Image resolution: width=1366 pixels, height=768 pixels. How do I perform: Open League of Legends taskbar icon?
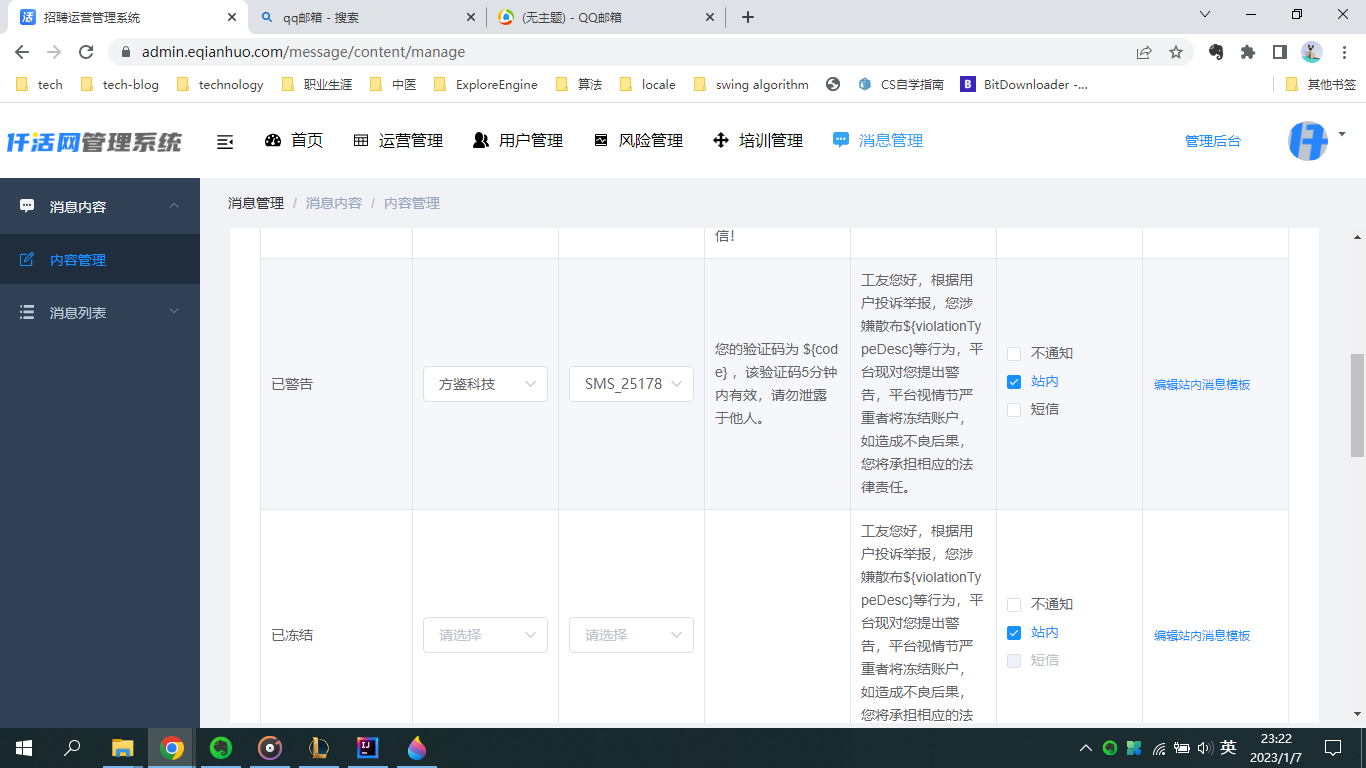click(x=319, y=747)
